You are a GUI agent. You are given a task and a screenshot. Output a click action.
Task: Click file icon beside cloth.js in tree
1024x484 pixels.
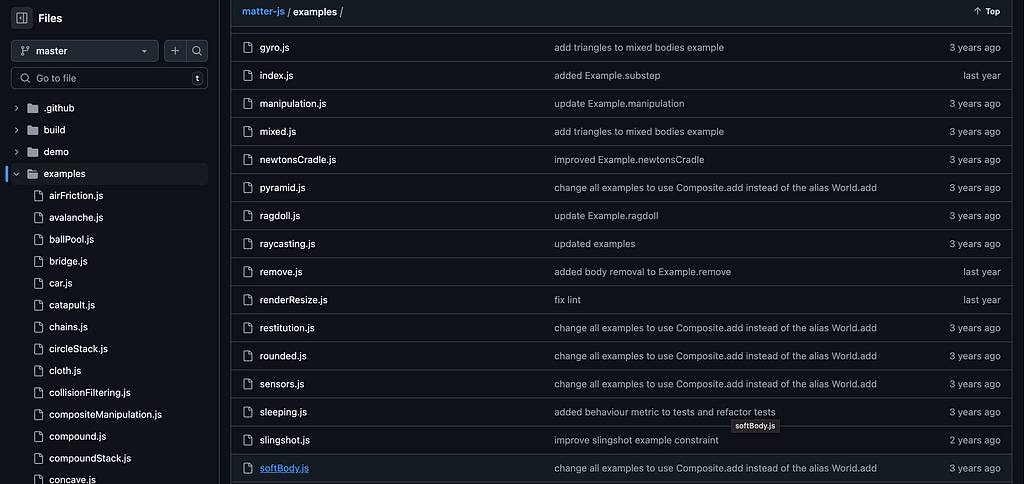pos(38,371)
